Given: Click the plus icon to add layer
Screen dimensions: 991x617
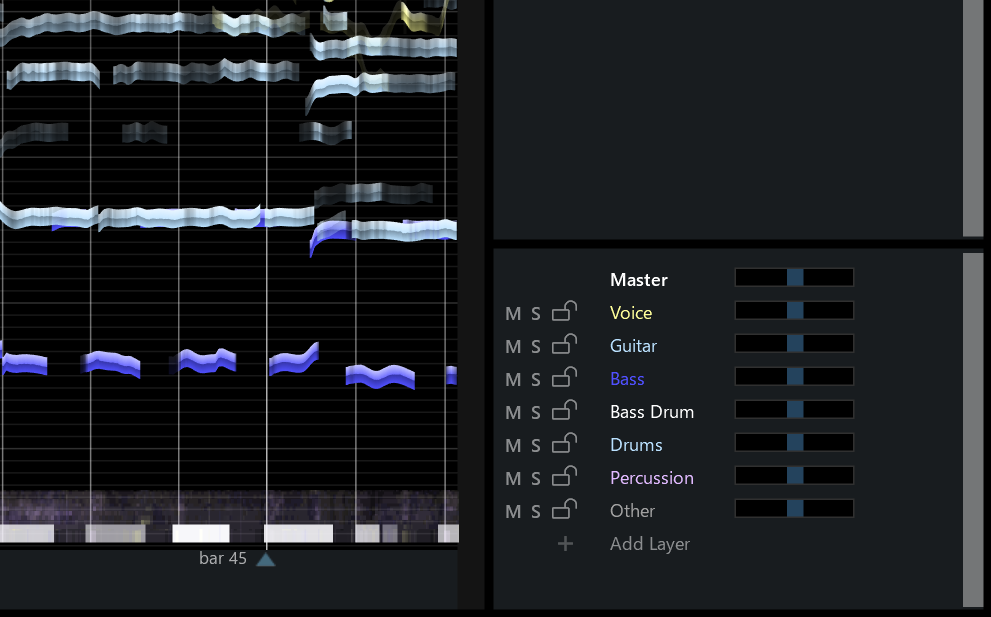Looking at the screenshot, I should pos(565,544).
